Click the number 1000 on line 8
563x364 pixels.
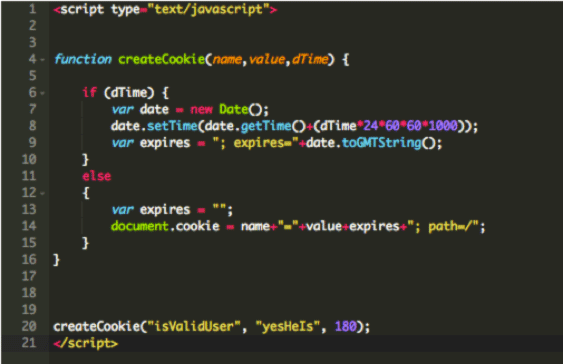[x=443, y=126]
